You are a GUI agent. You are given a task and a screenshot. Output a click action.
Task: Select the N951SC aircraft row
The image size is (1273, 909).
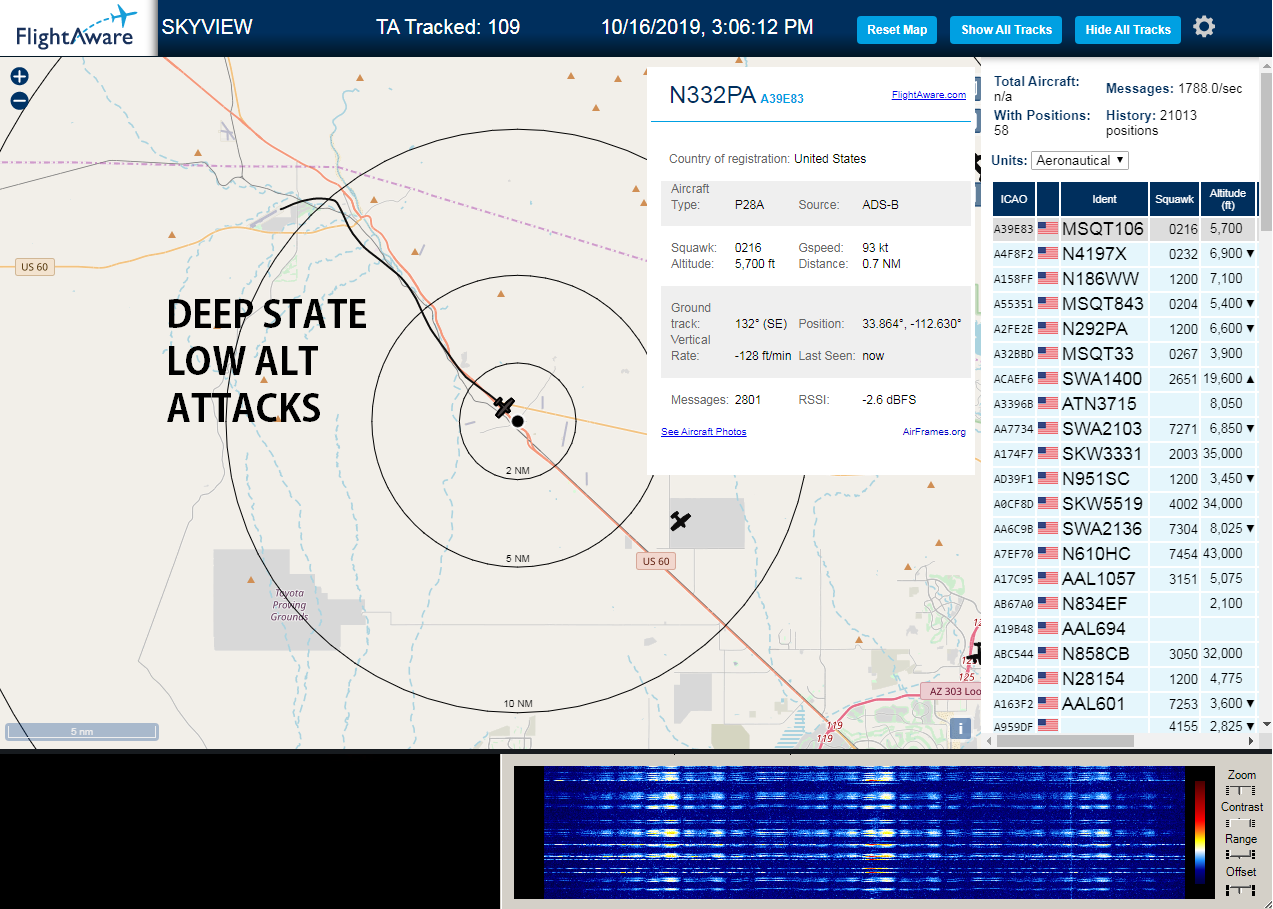[x=1124, y=479]
